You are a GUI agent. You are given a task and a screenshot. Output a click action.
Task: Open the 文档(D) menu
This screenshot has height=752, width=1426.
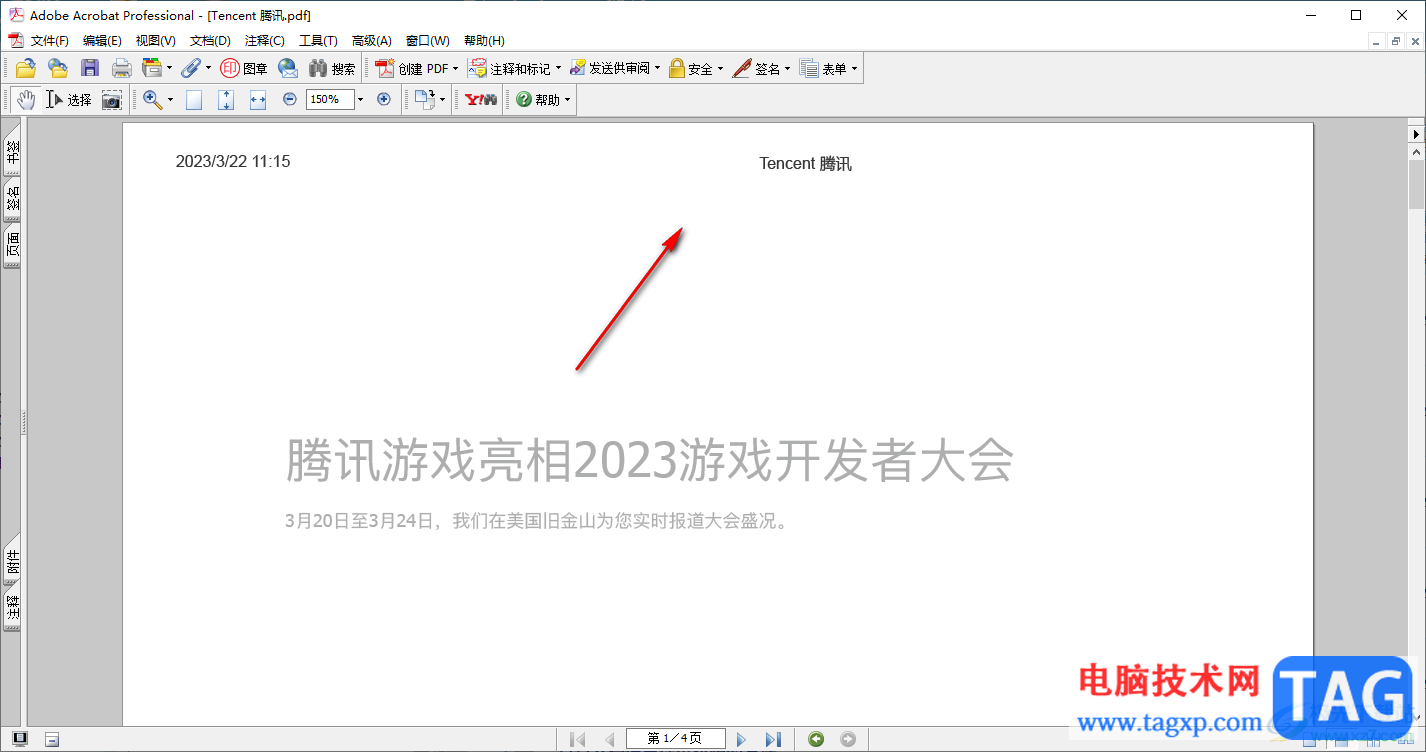pos(210,41)
